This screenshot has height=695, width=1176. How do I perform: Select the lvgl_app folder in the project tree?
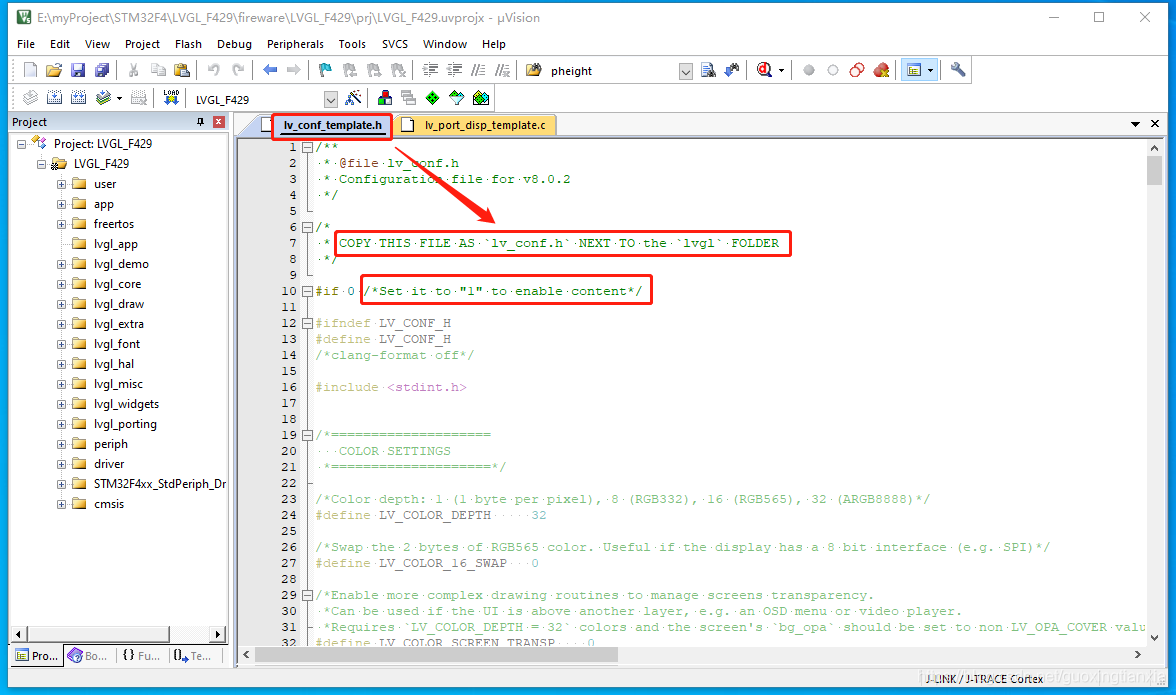116,244
